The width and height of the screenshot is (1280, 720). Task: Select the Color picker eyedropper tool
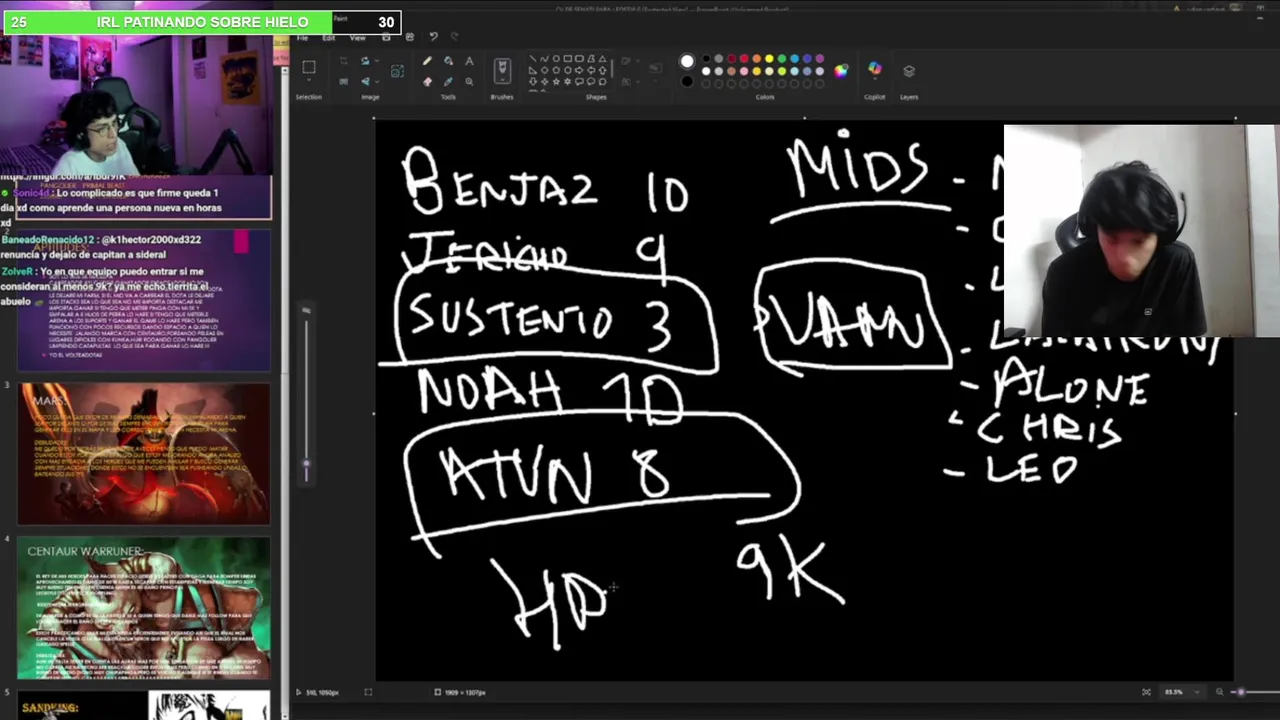coord(448,82)
